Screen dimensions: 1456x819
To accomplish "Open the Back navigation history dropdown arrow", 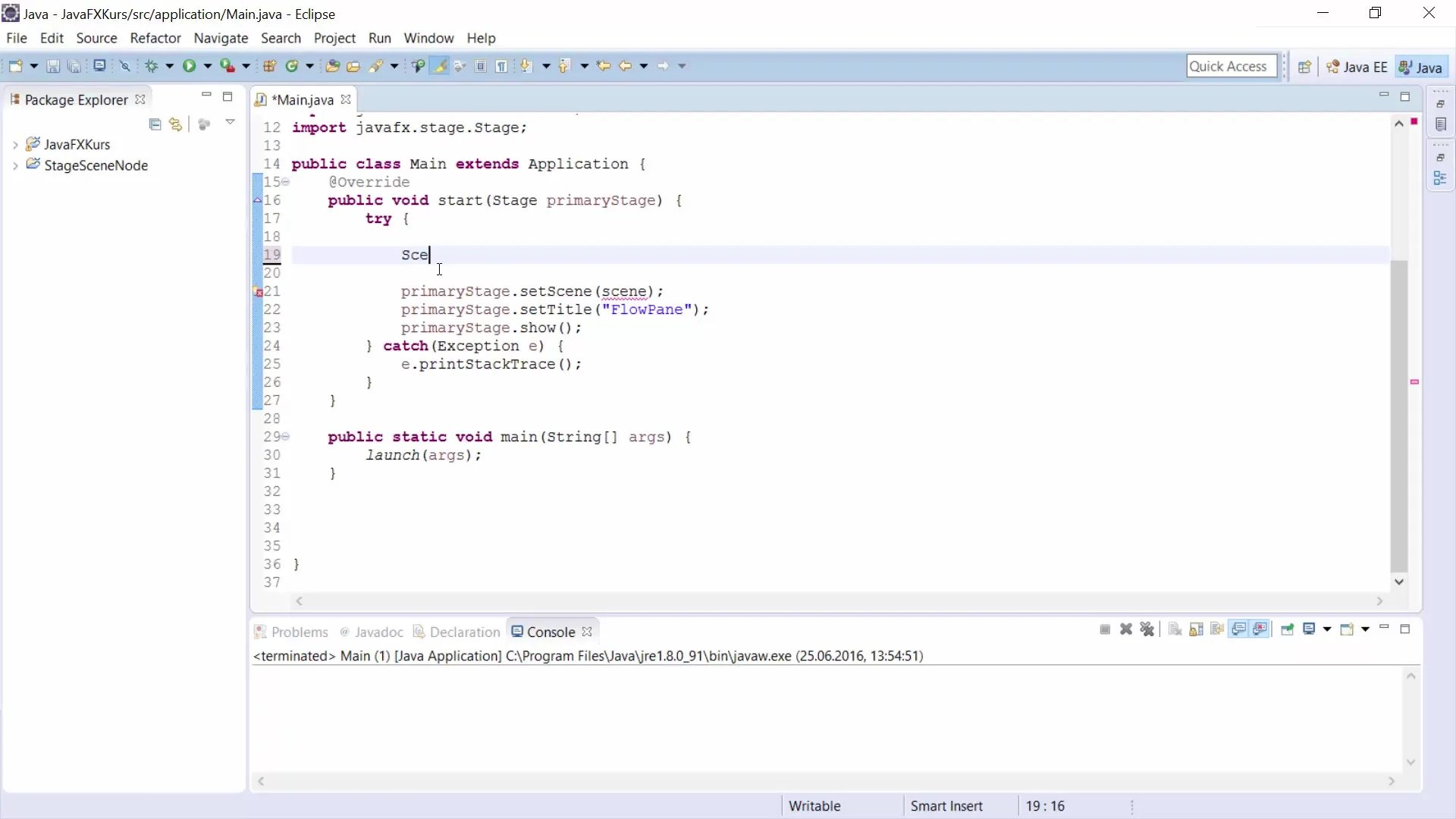I will [644, 66].
